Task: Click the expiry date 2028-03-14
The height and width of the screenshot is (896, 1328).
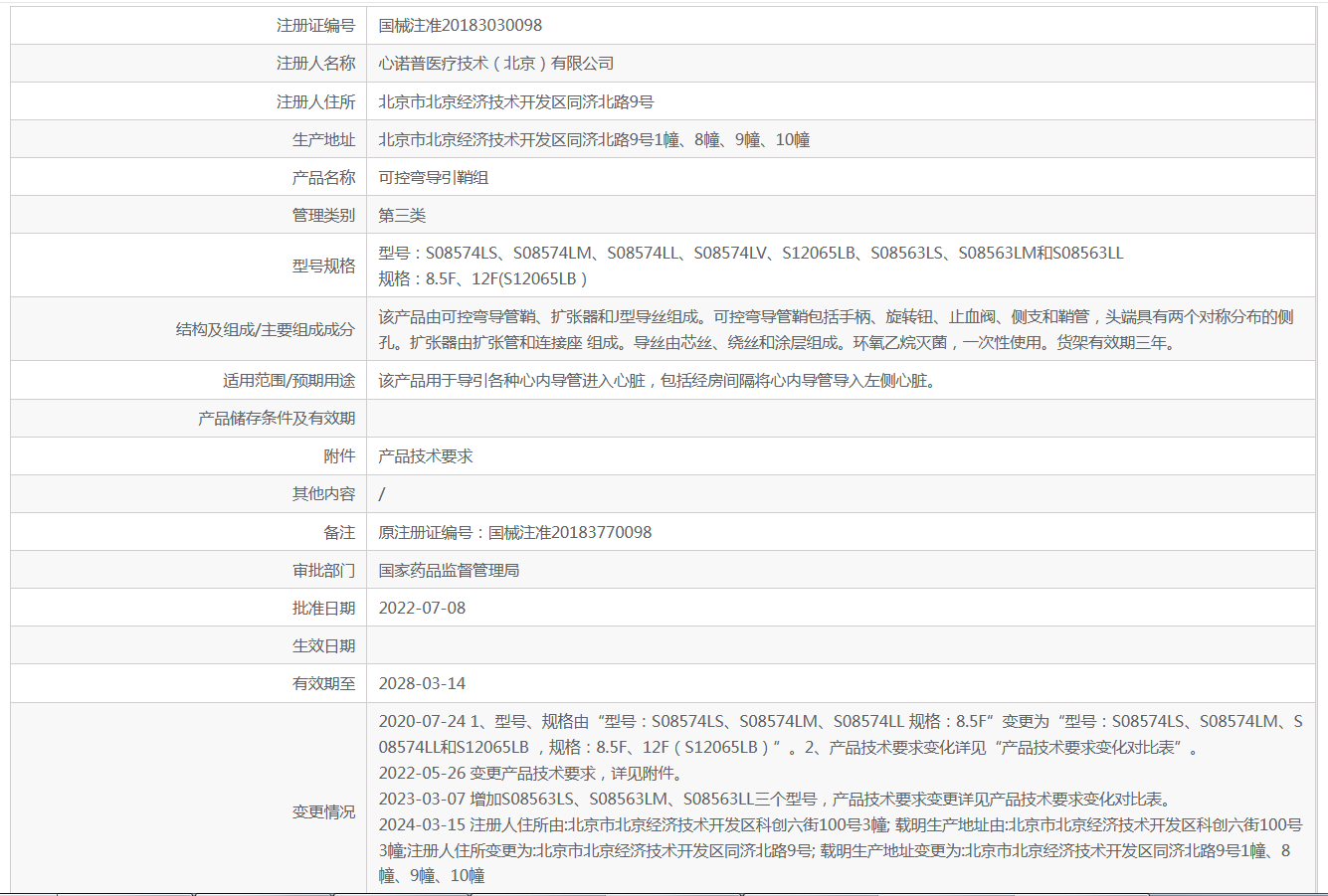Action: [x=422, y=683]
